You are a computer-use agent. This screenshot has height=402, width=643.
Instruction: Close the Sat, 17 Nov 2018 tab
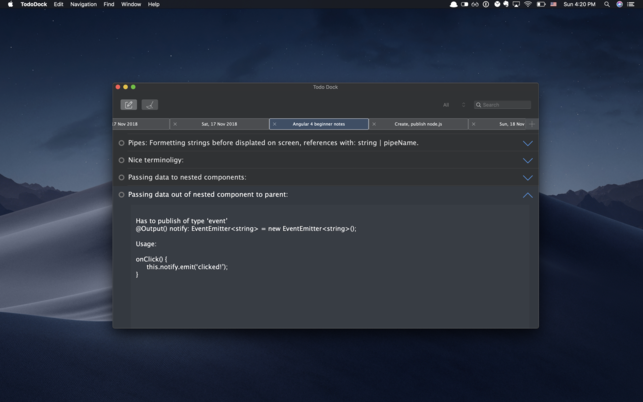click(x=175, y=124)
